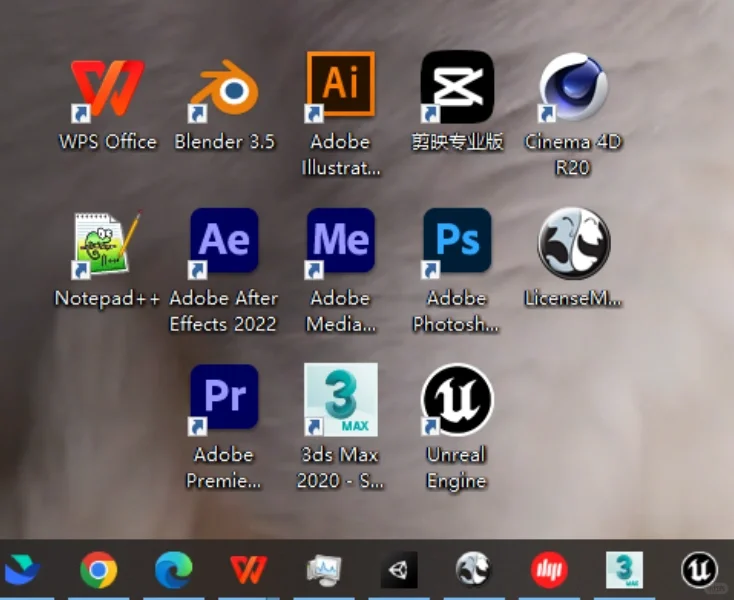734x600 pixels.
Task: Switch to Unreal Engine in the taskbar
Action: click(699, 570)
